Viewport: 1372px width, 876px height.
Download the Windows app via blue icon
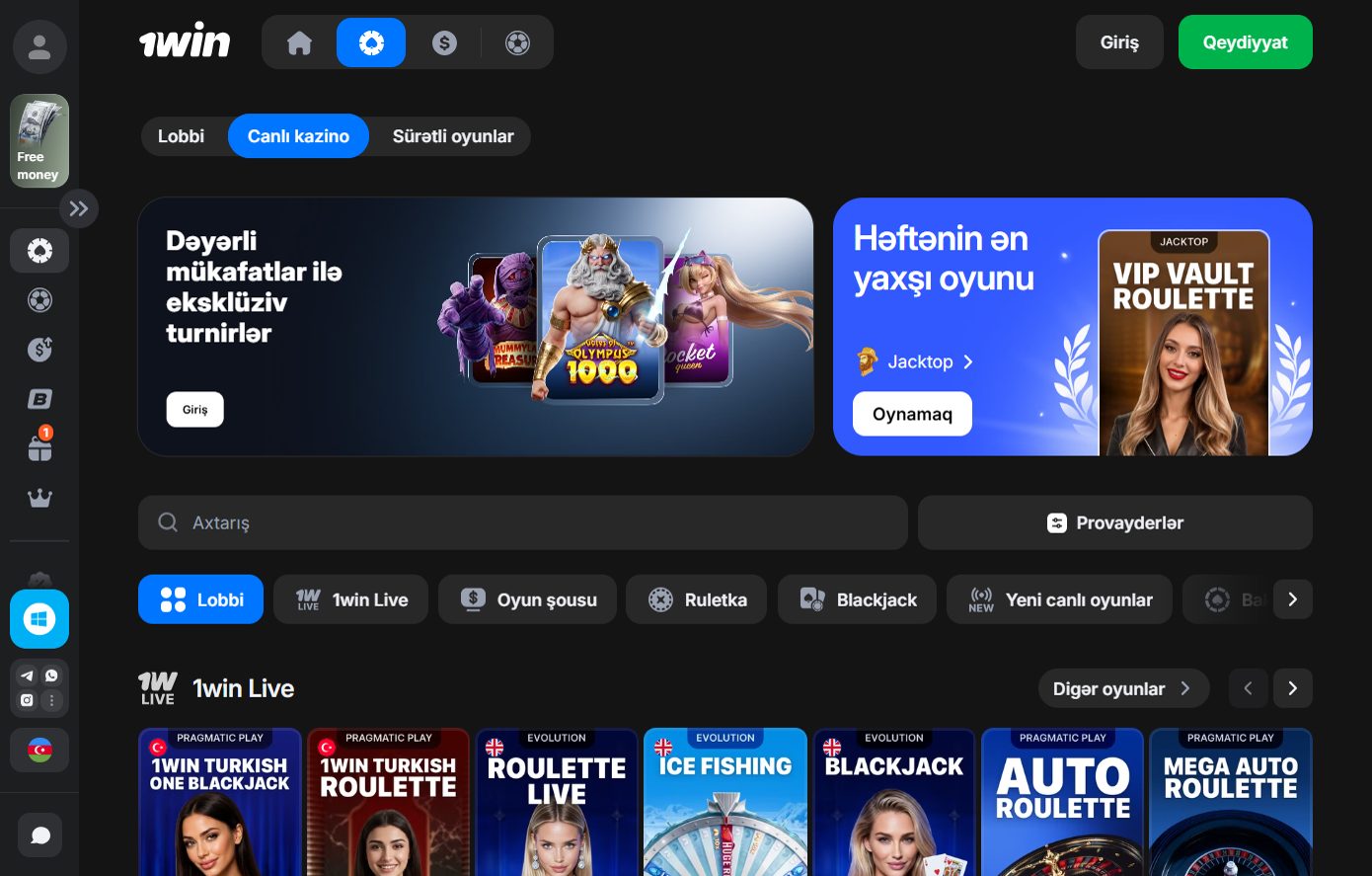click(x=39, y=619)
